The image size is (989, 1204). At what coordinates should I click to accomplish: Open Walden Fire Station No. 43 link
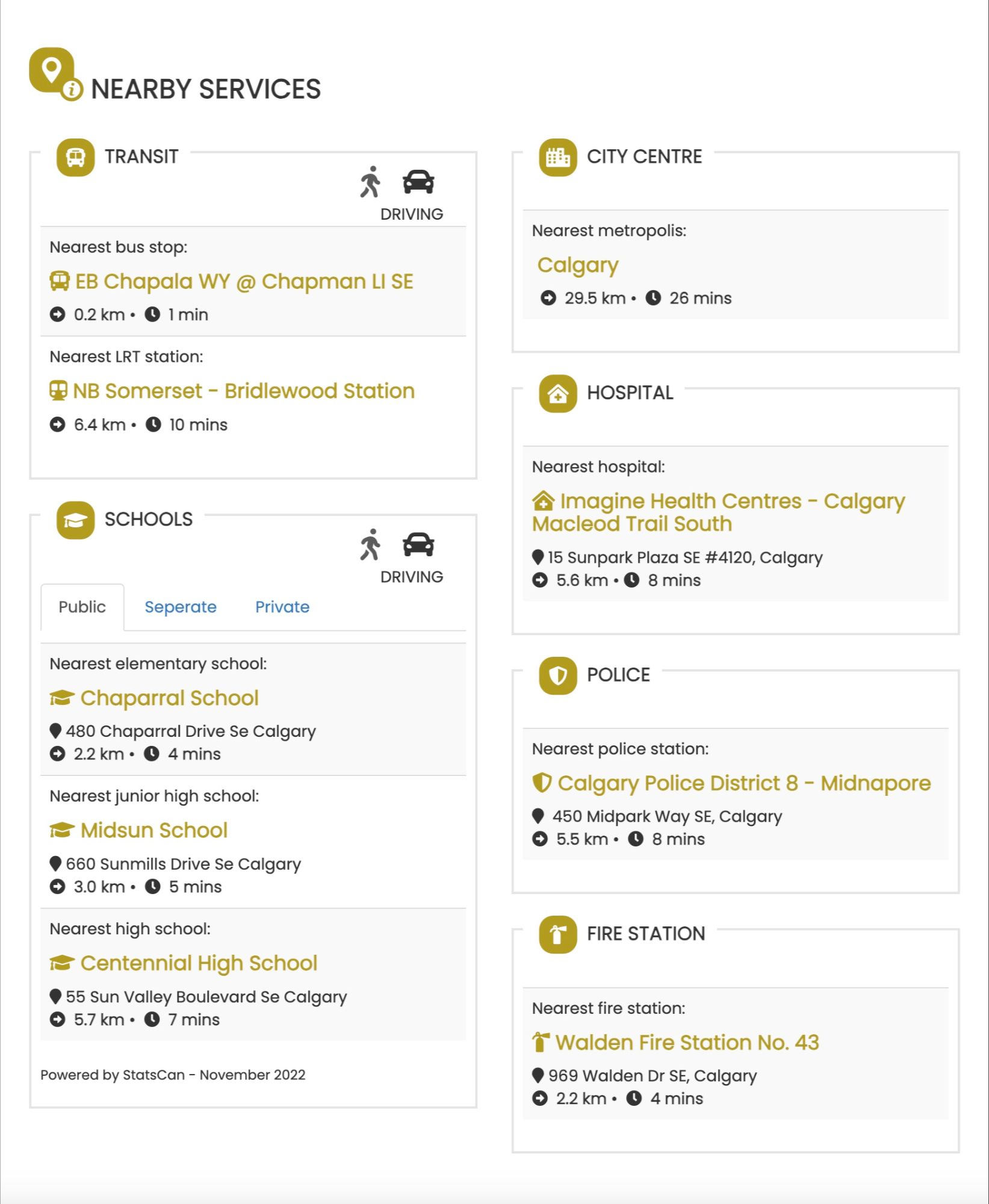point(687,1043)
